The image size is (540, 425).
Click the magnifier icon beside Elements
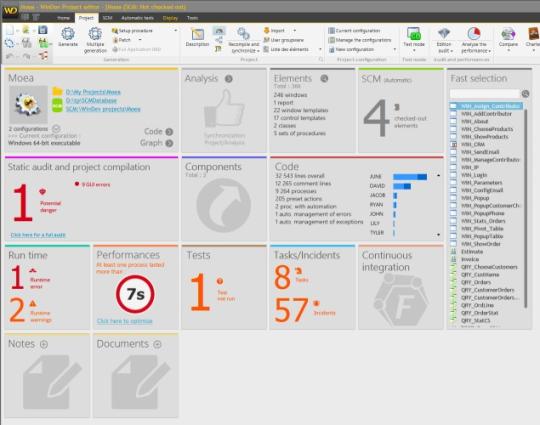tap(324, 79)
